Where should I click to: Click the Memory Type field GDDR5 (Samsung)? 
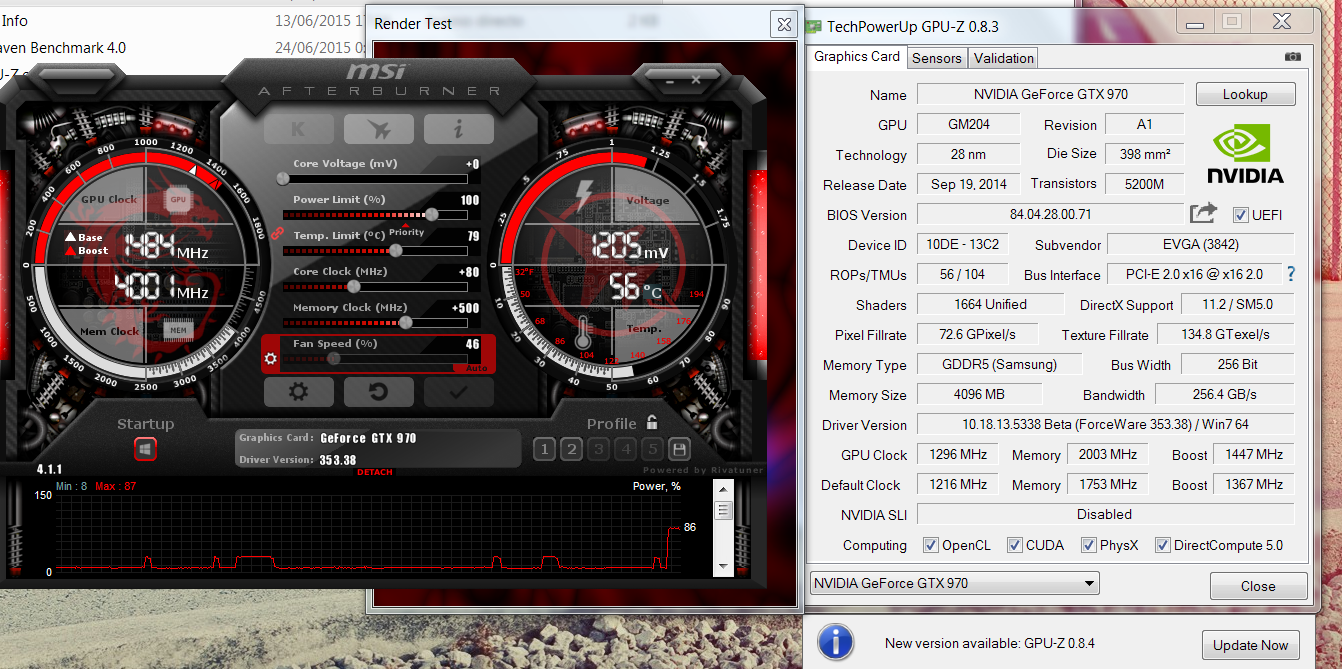pyautogui.click(x=999, y=364)
